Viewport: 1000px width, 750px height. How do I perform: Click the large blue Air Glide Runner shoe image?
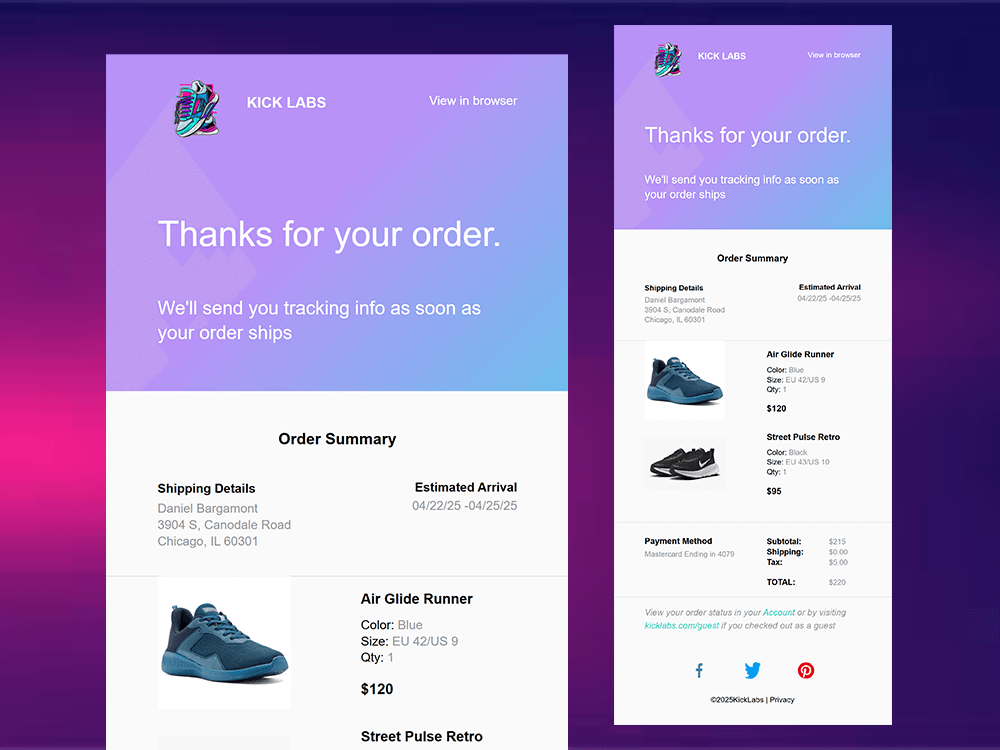pos(224,643)
